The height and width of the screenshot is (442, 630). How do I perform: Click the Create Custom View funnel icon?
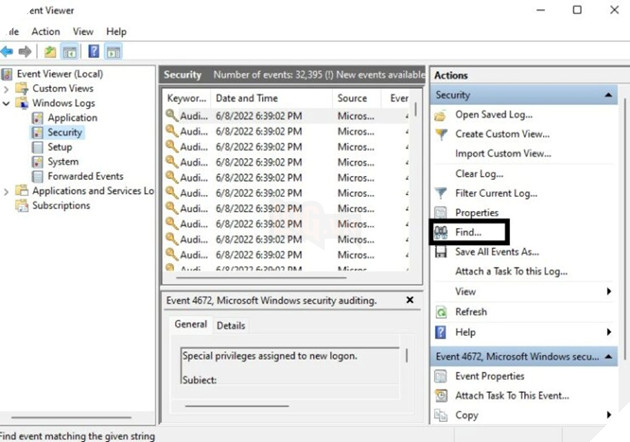coord(442,134)
